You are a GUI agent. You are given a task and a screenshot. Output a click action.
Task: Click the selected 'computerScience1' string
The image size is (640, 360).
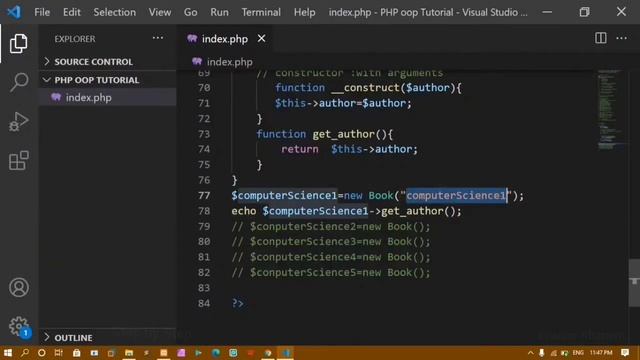tap(456, 196)
